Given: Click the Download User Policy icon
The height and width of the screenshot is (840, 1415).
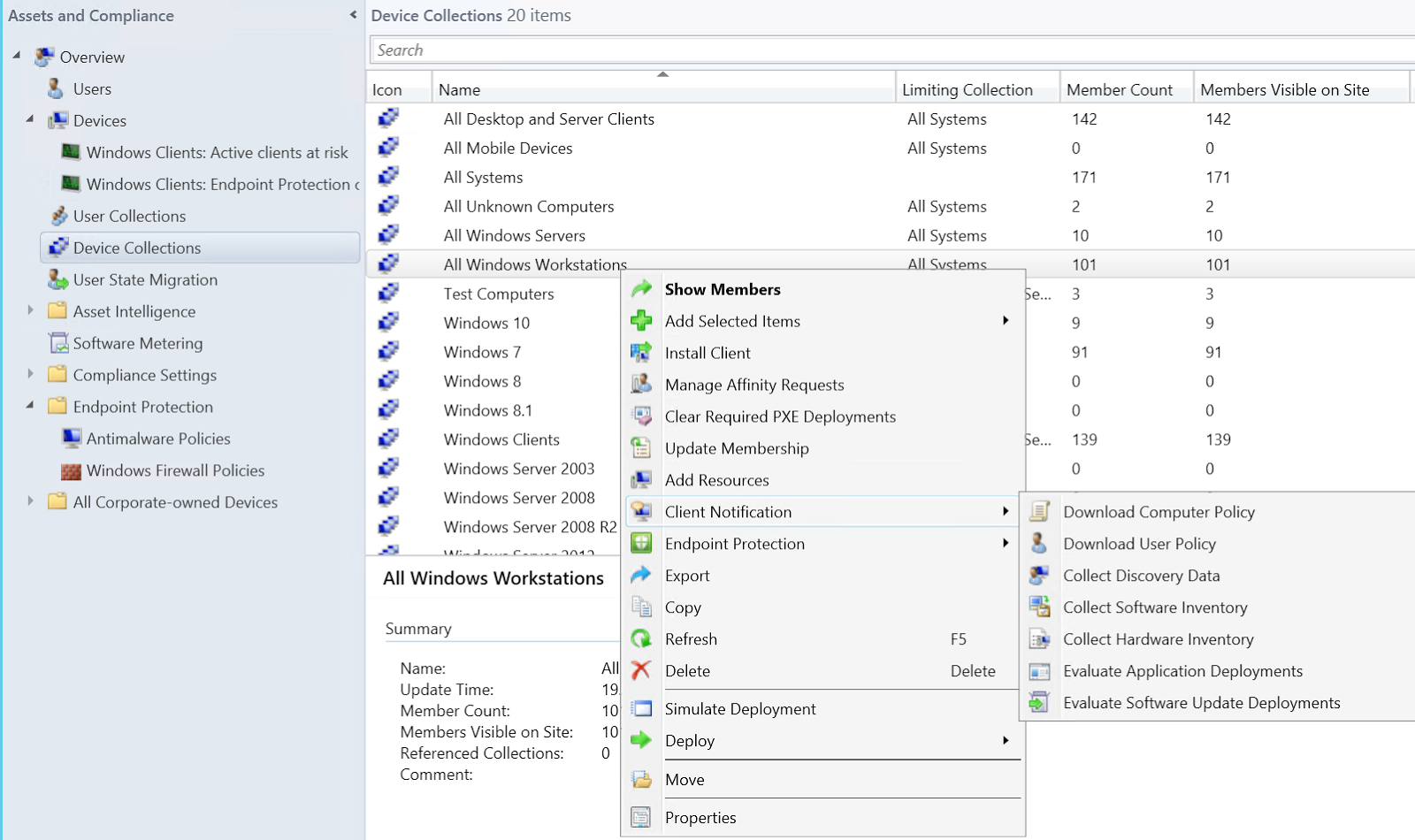Looking at the screenshot, I should pos(1039,544).
